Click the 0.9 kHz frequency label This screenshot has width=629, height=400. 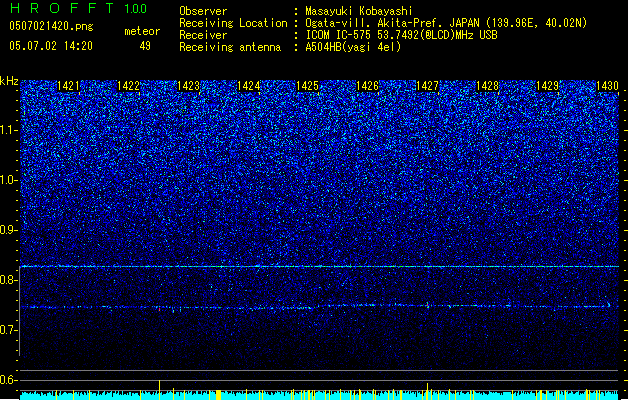click(9, 230)
